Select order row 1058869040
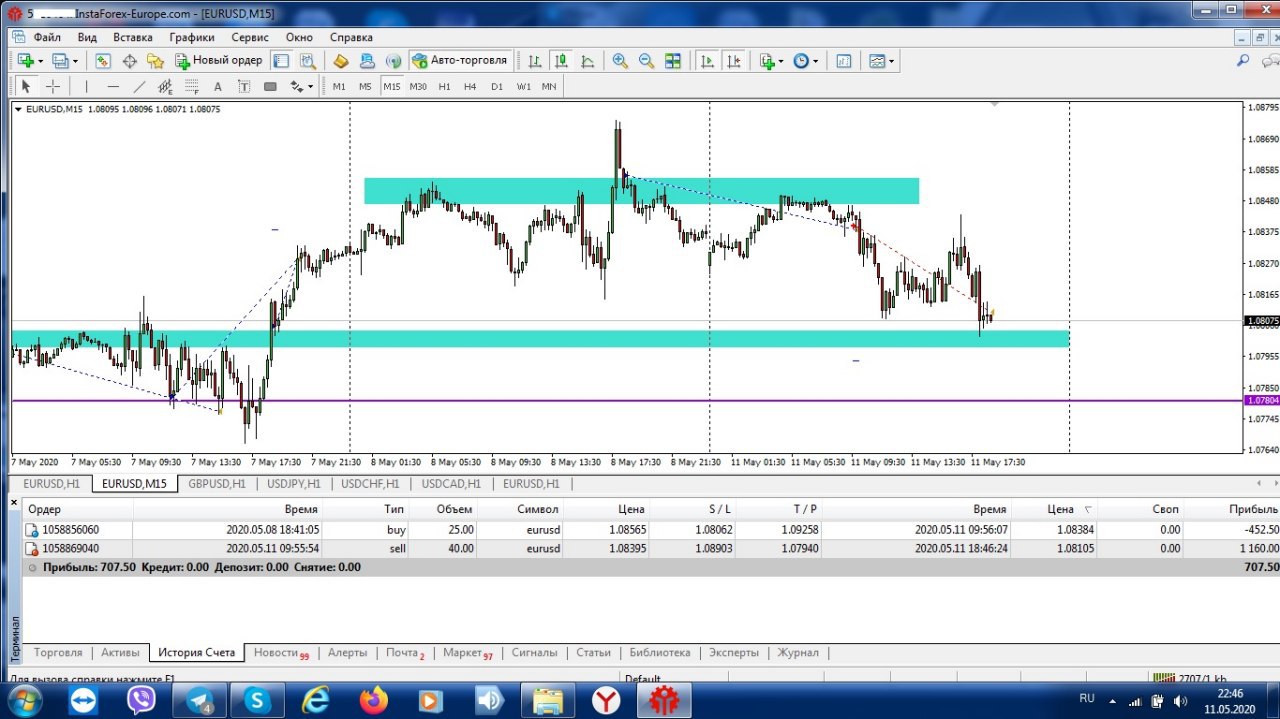 pyautogui.click(x=651, y=548)
